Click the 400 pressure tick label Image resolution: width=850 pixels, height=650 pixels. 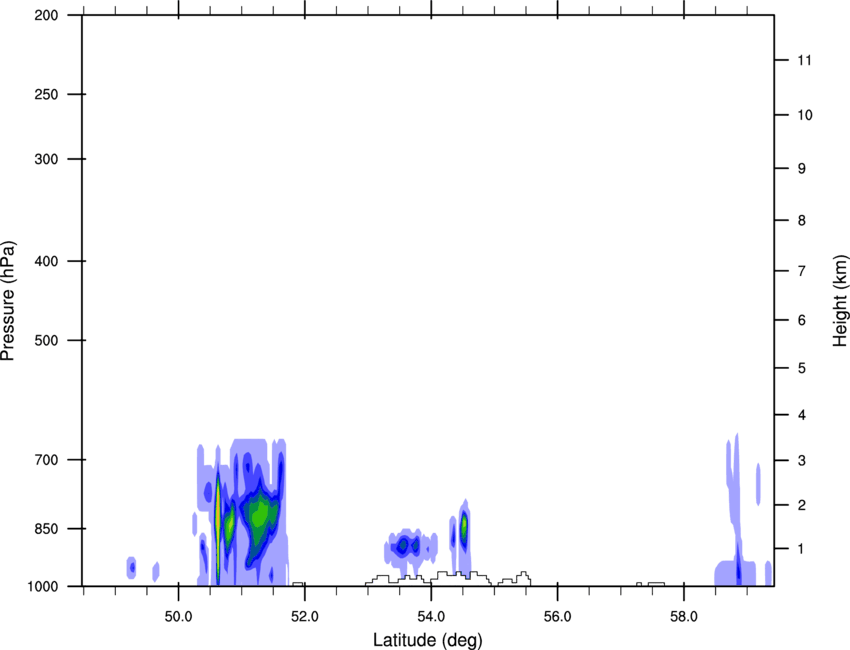pos(46,261)
